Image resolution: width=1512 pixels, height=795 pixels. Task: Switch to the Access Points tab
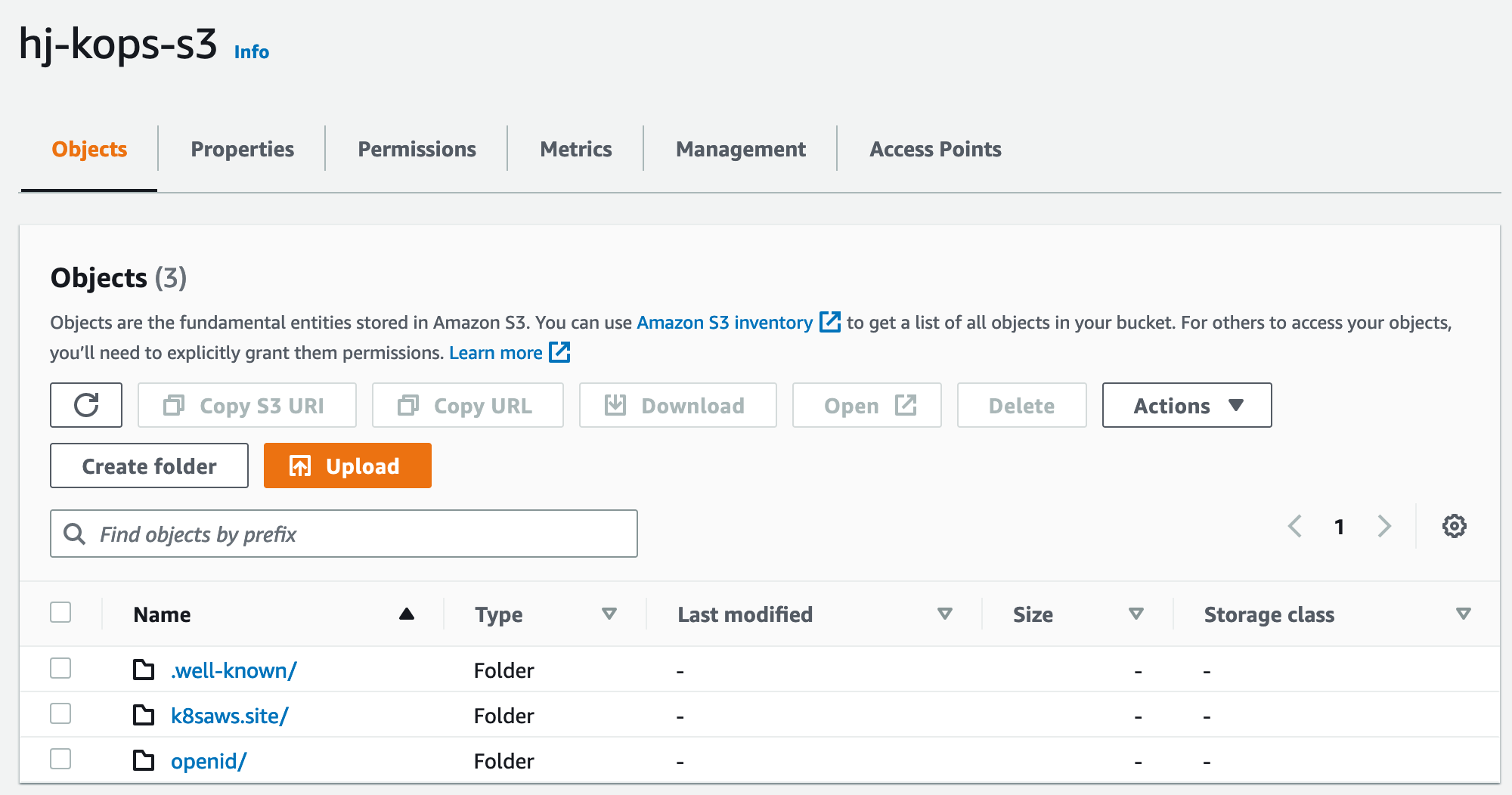click(x=935, y=150)
